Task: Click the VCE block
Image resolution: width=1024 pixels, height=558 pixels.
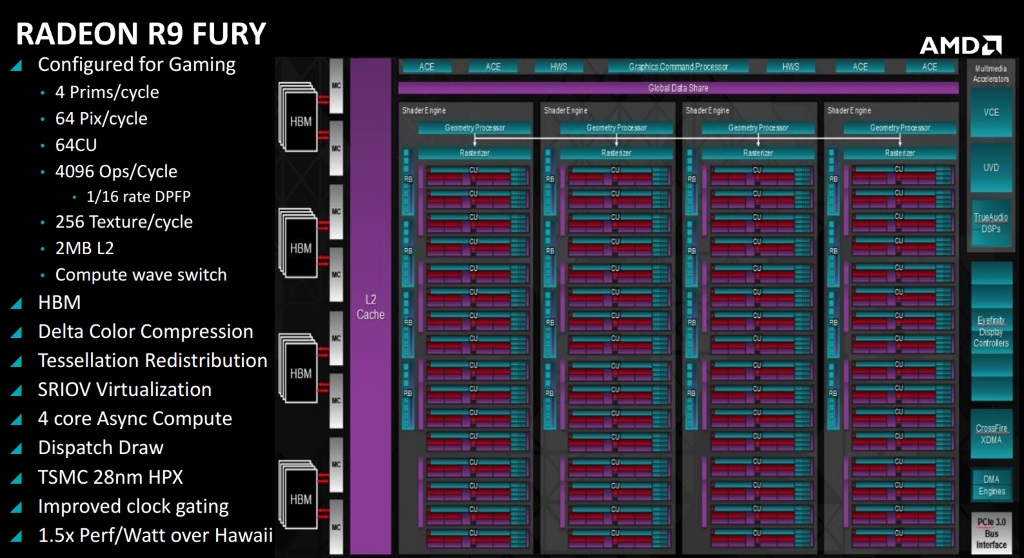Action: pos(991,112)
